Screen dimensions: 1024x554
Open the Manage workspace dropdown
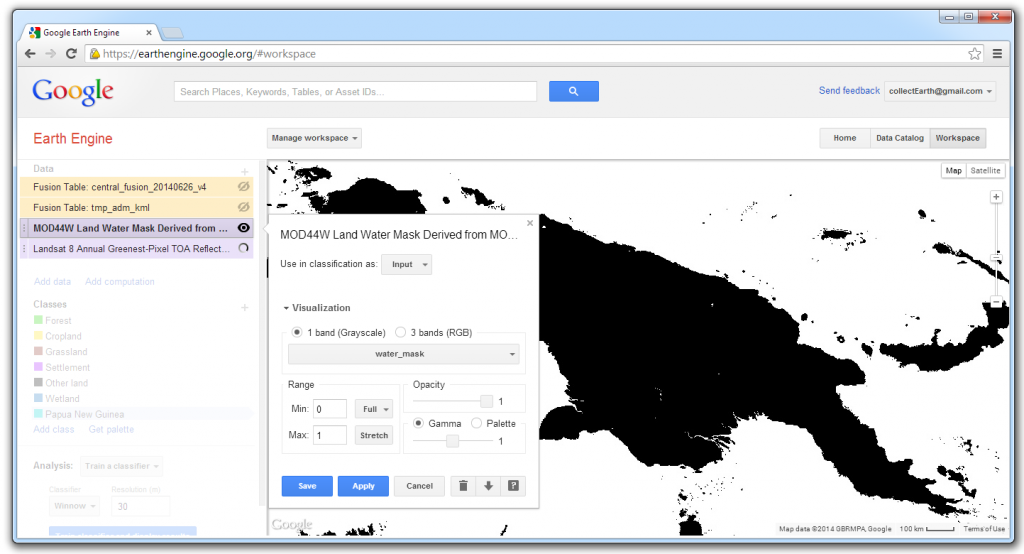pyautogui.click(x=314, y=138)
